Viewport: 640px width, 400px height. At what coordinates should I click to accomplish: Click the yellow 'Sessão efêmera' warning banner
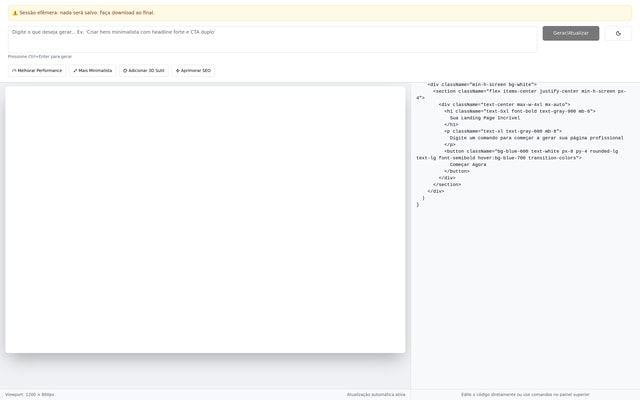[x=320, y=13]
